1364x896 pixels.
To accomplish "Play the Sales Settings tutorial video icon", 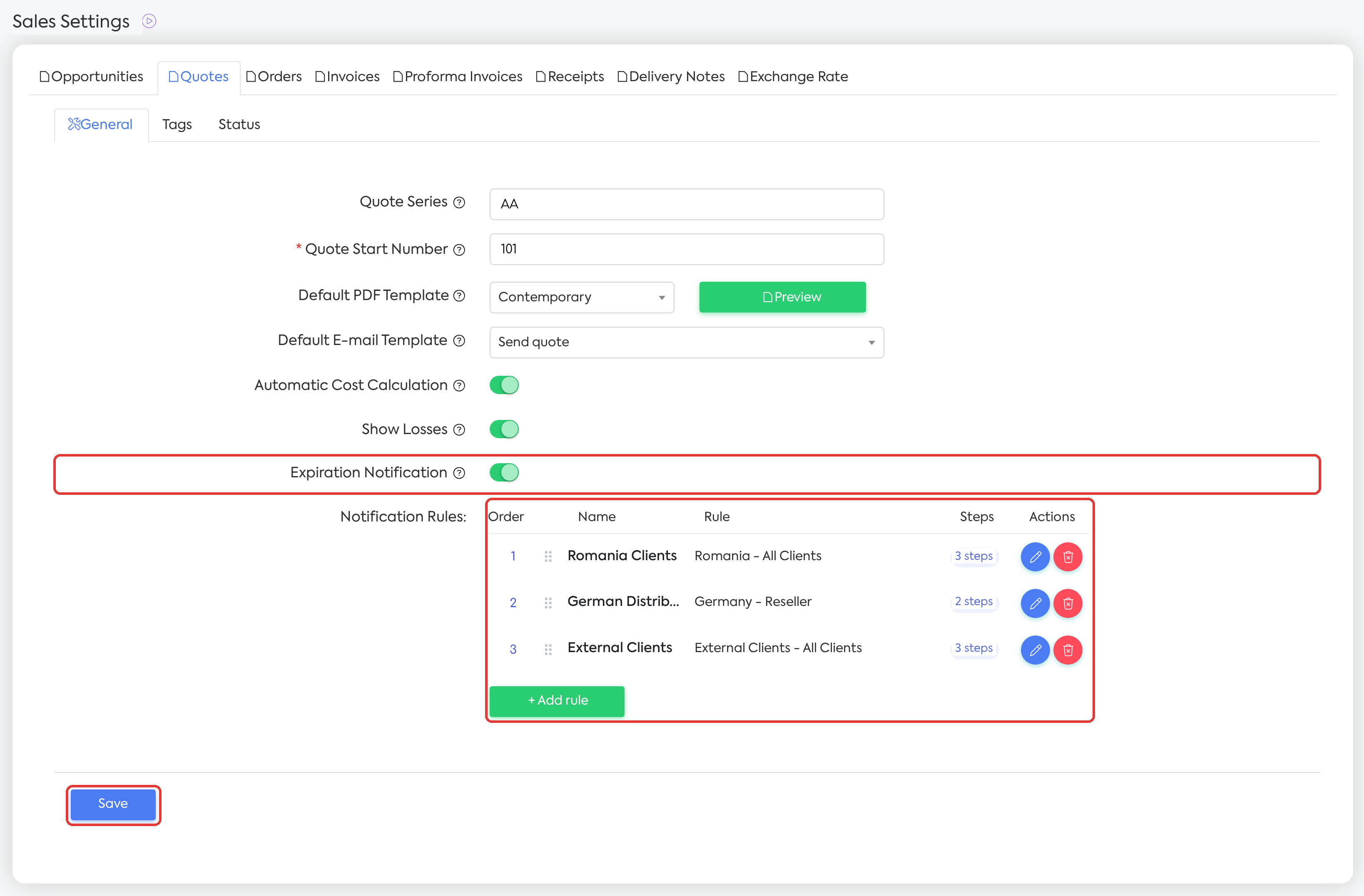I will click(x=149, y=21).
